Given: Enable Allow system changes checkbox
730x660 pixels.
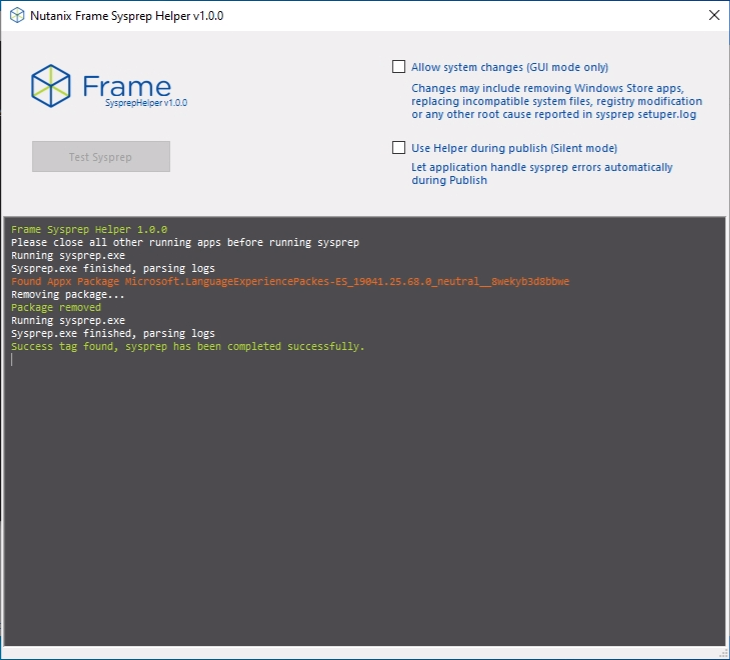Looking at the screenshot, I should coord(399,67).
